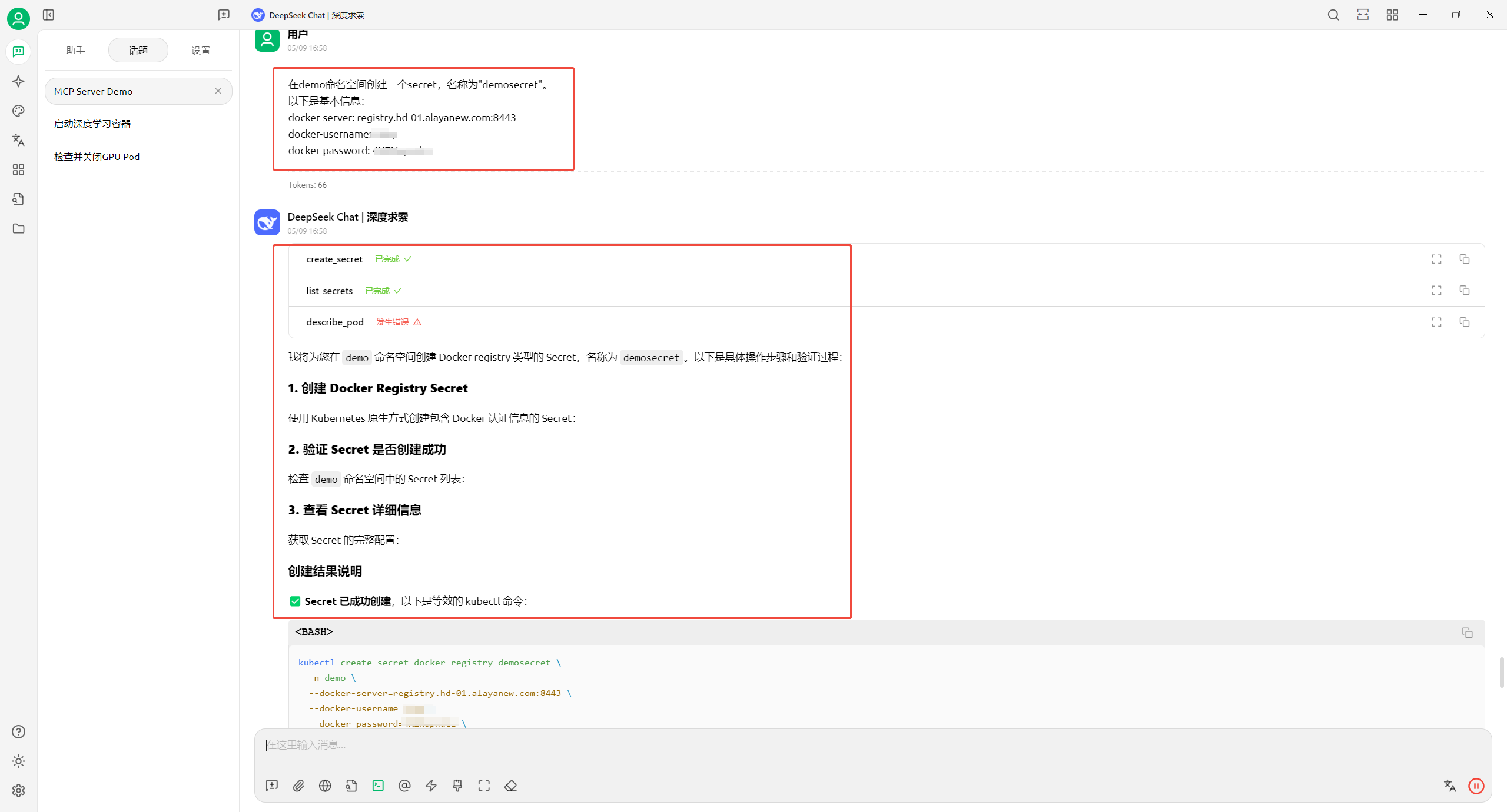The height and width of the screenshot is (812, 1507).
Task: Open quick phrases lightning icon
Action: [431, 786]
